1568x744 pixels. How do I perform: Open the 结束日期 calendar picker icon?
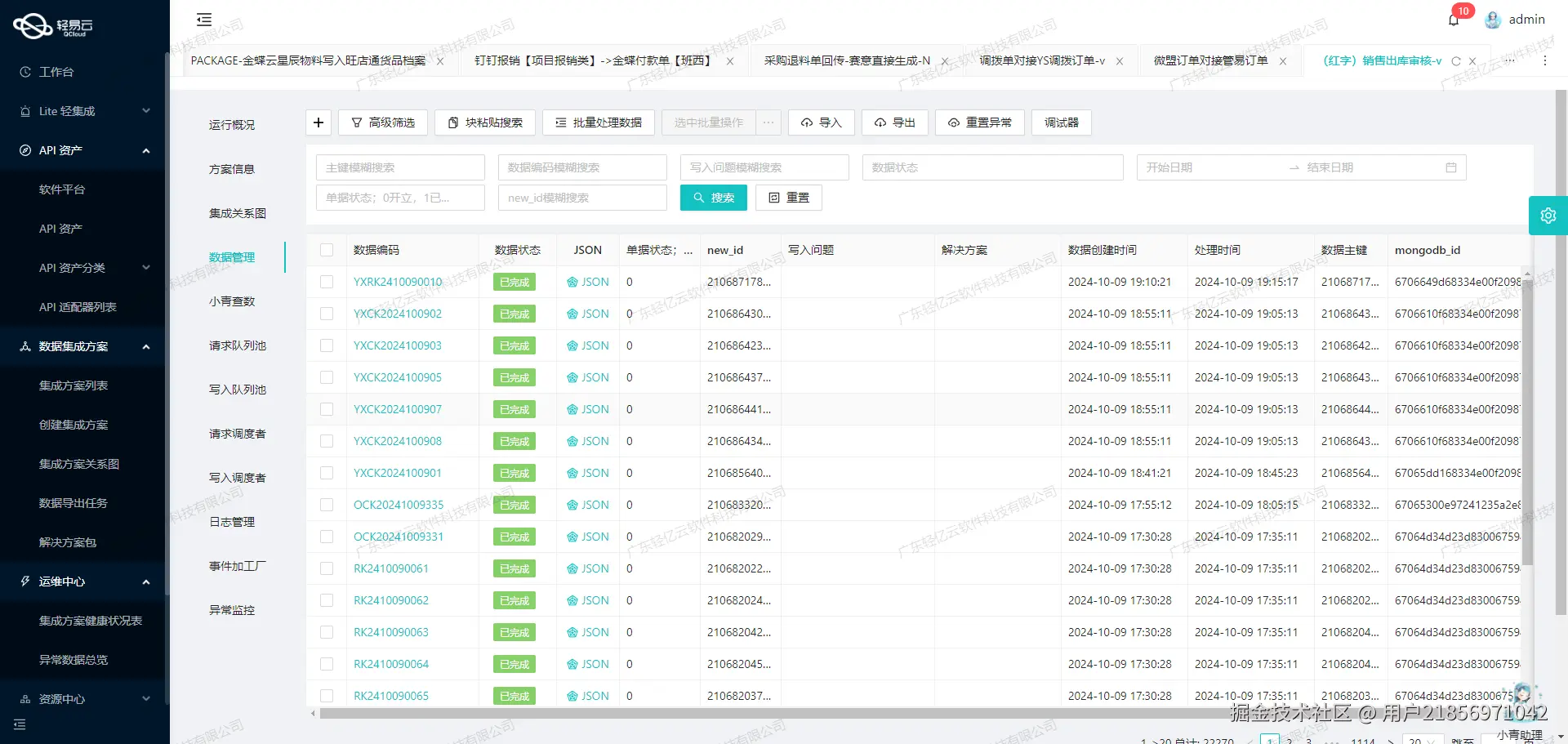pos(1451,167)
